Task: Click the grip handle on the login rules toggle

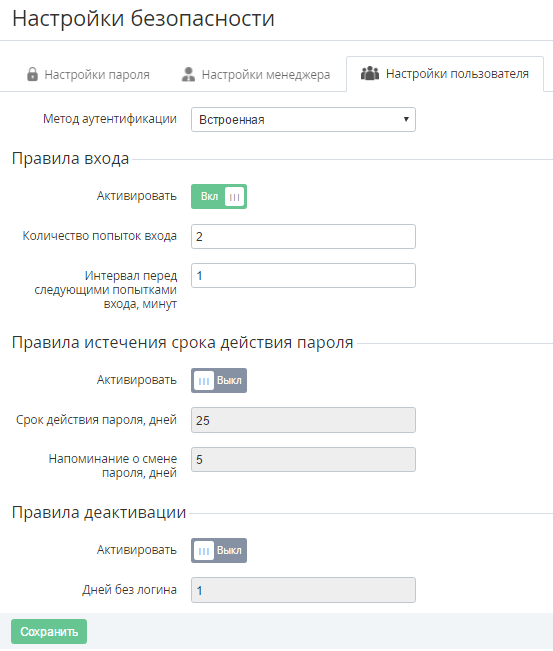Action: point(235,197)
